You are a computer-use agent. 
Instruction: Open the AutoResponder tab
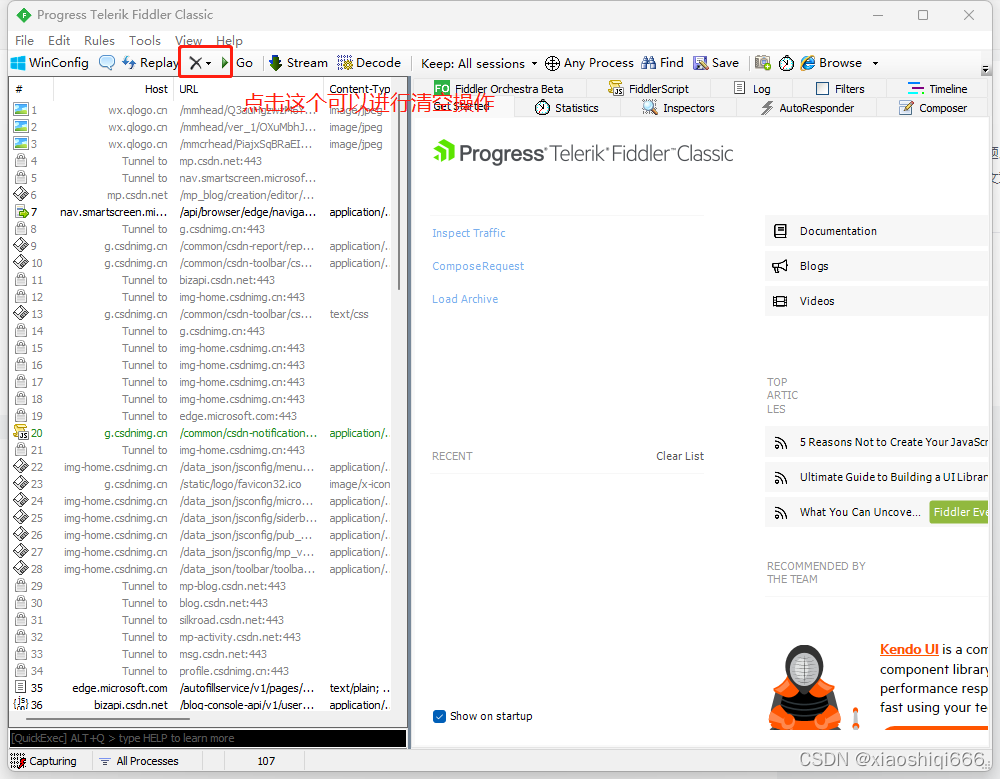[807, 108]
